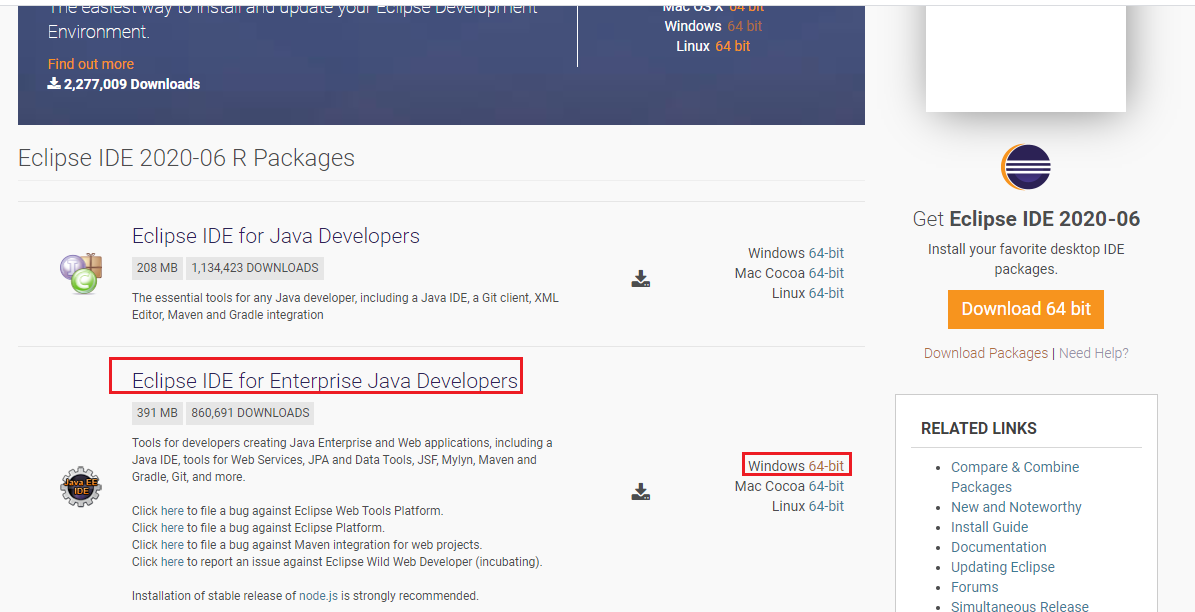Screen dimensions: 1195x612
Task: Click the RELATED LINKS heading
Action: [979, 428]
